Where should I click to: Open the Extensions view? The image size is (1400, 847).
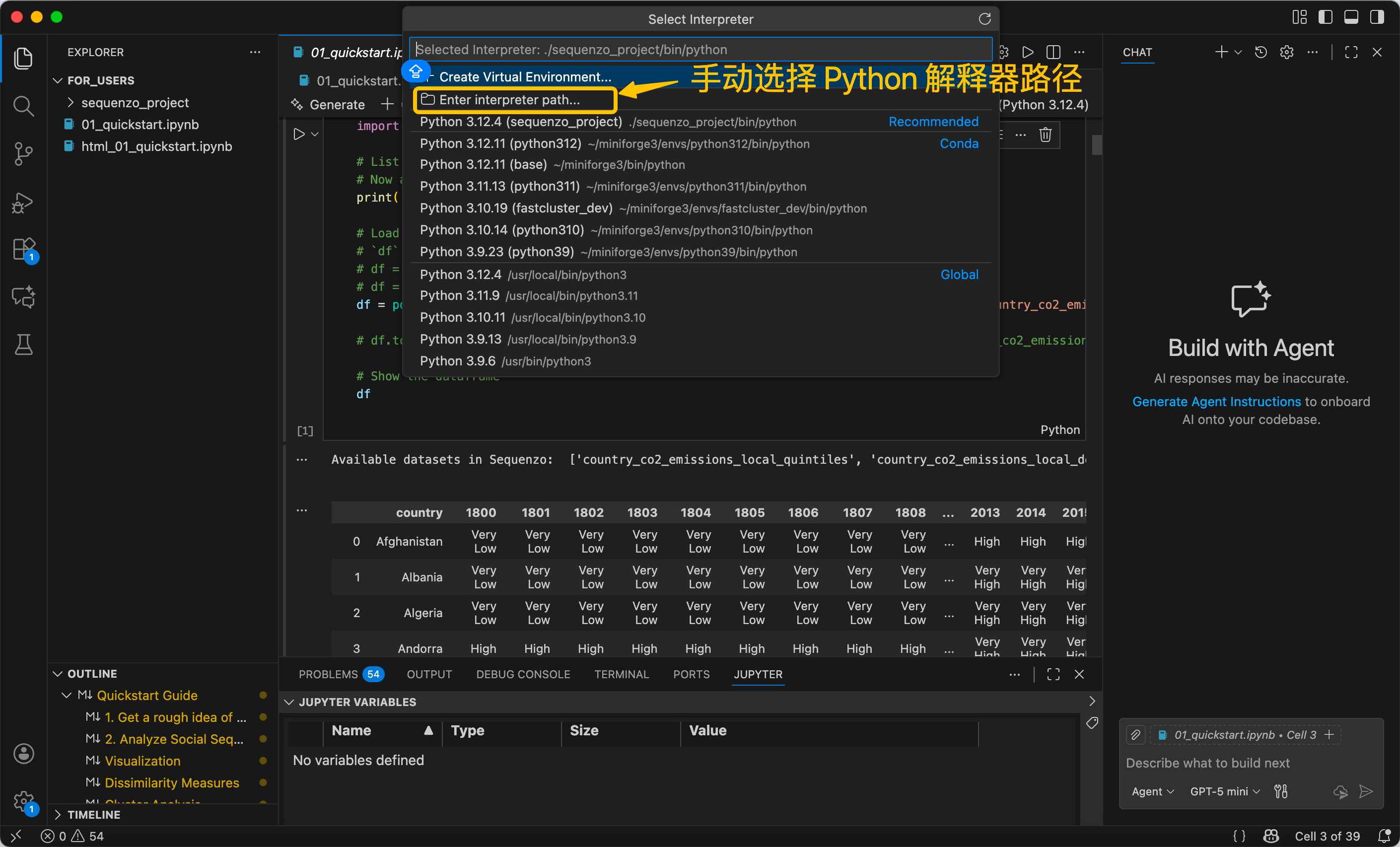24,249
